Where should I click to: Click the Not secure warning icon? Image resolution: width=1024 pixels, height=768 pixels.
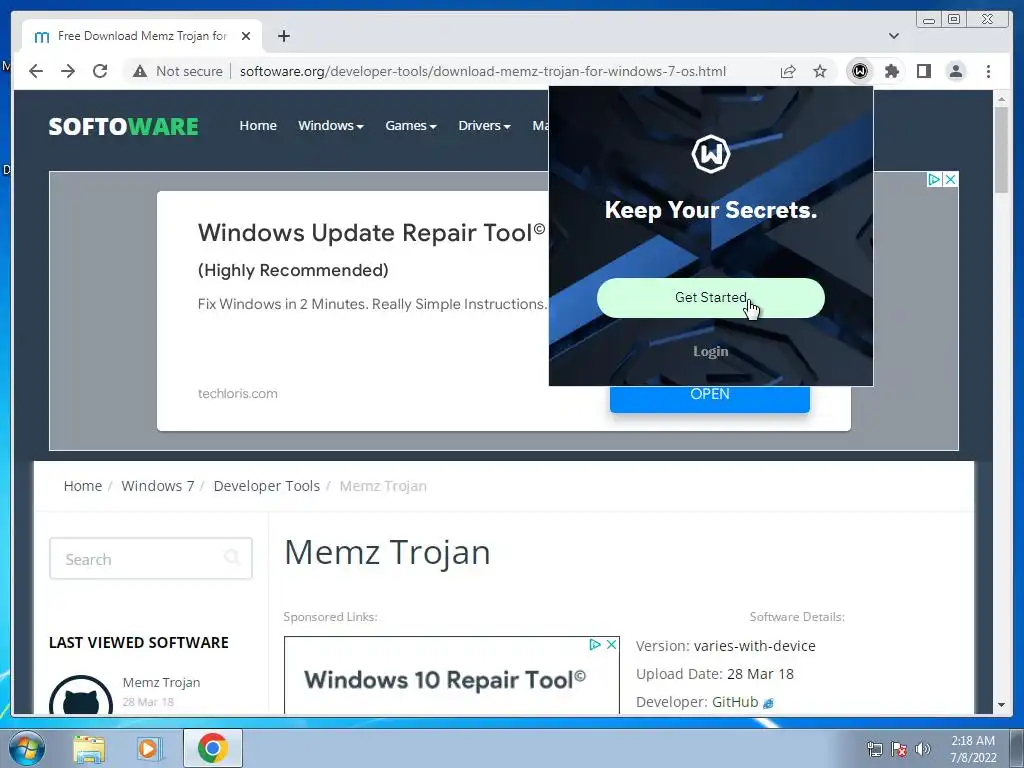pos(140,71)
